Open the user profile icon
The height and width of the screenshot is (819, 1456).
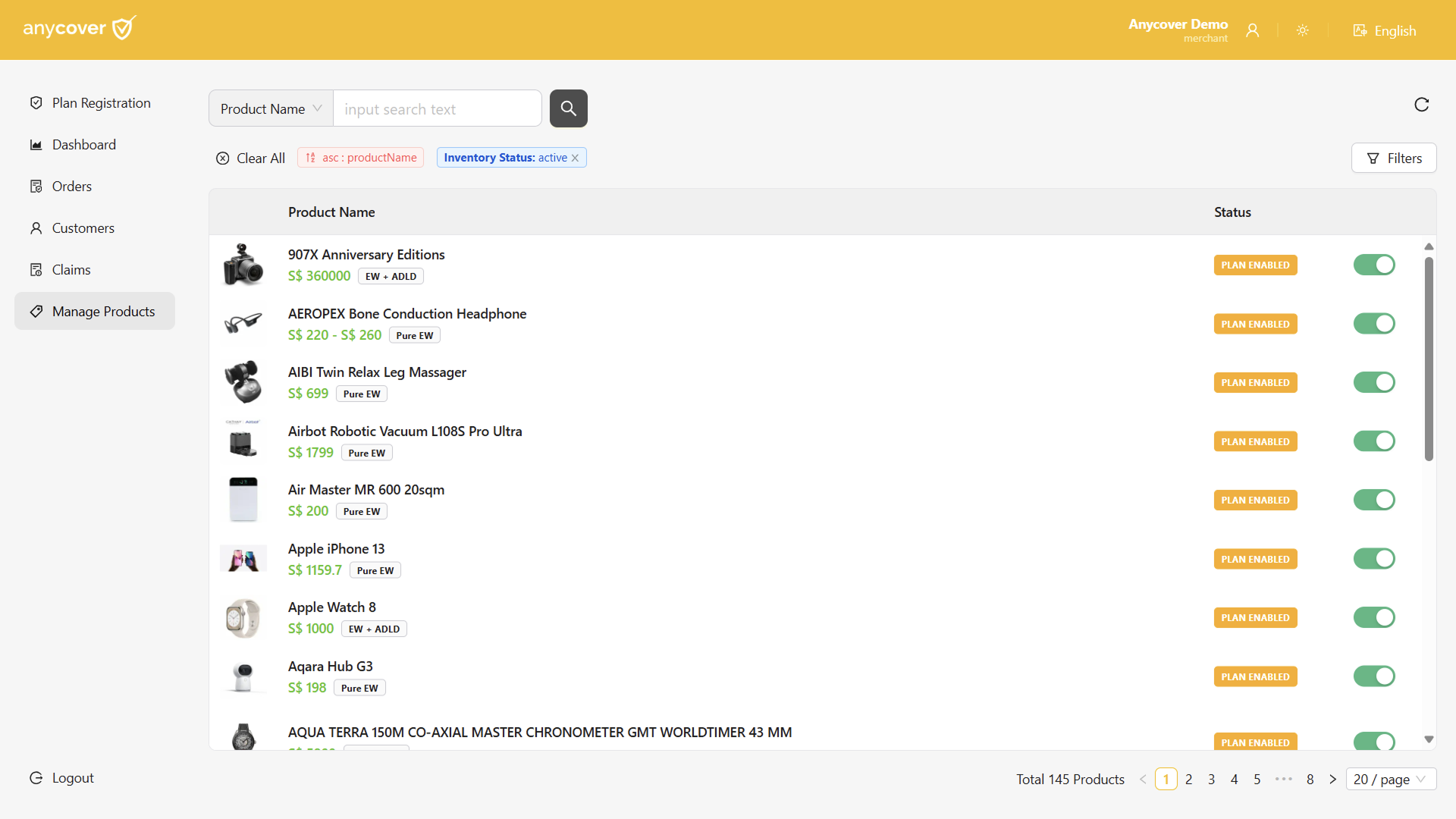pyautogui.click(x=1253, y=30)
